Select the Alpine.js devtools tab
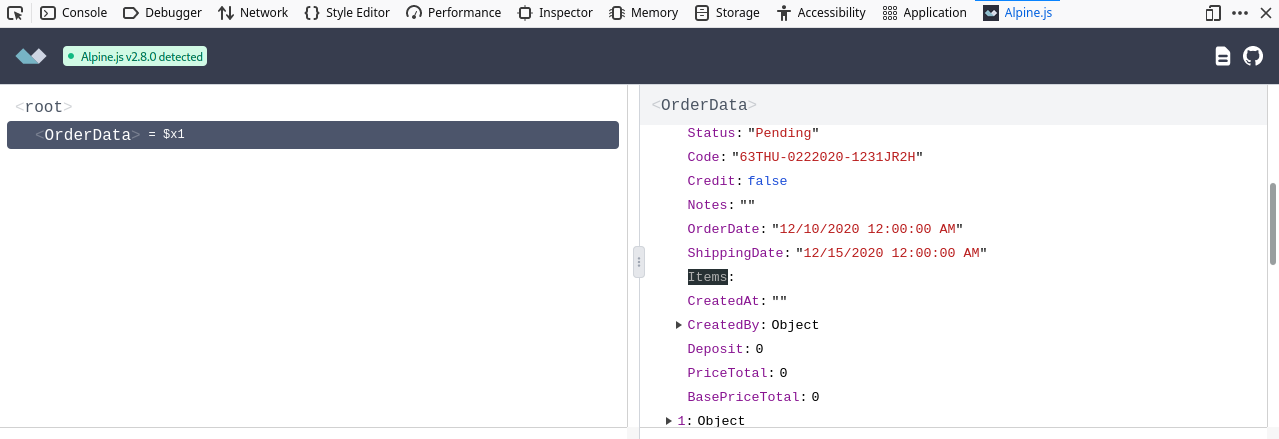This screenshot has height=439, width=1279. [x=1018, y=13]
